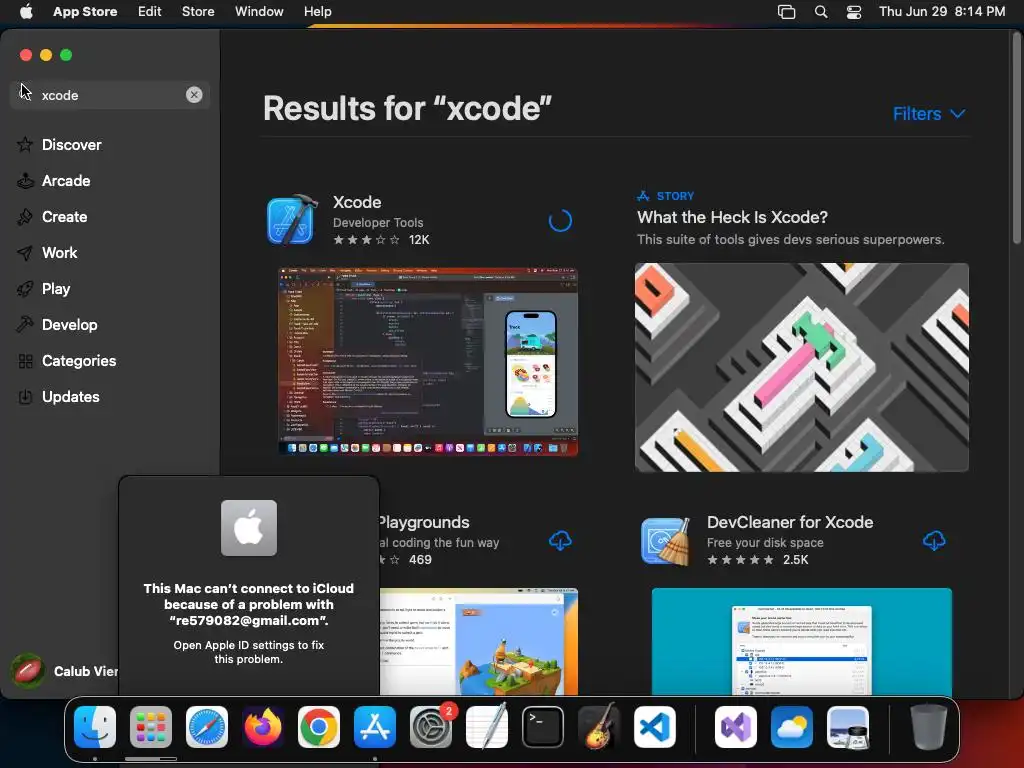Click "Developer Tools" under Xcode
This screenshot has height=768, width=1024.
point(378,223)
